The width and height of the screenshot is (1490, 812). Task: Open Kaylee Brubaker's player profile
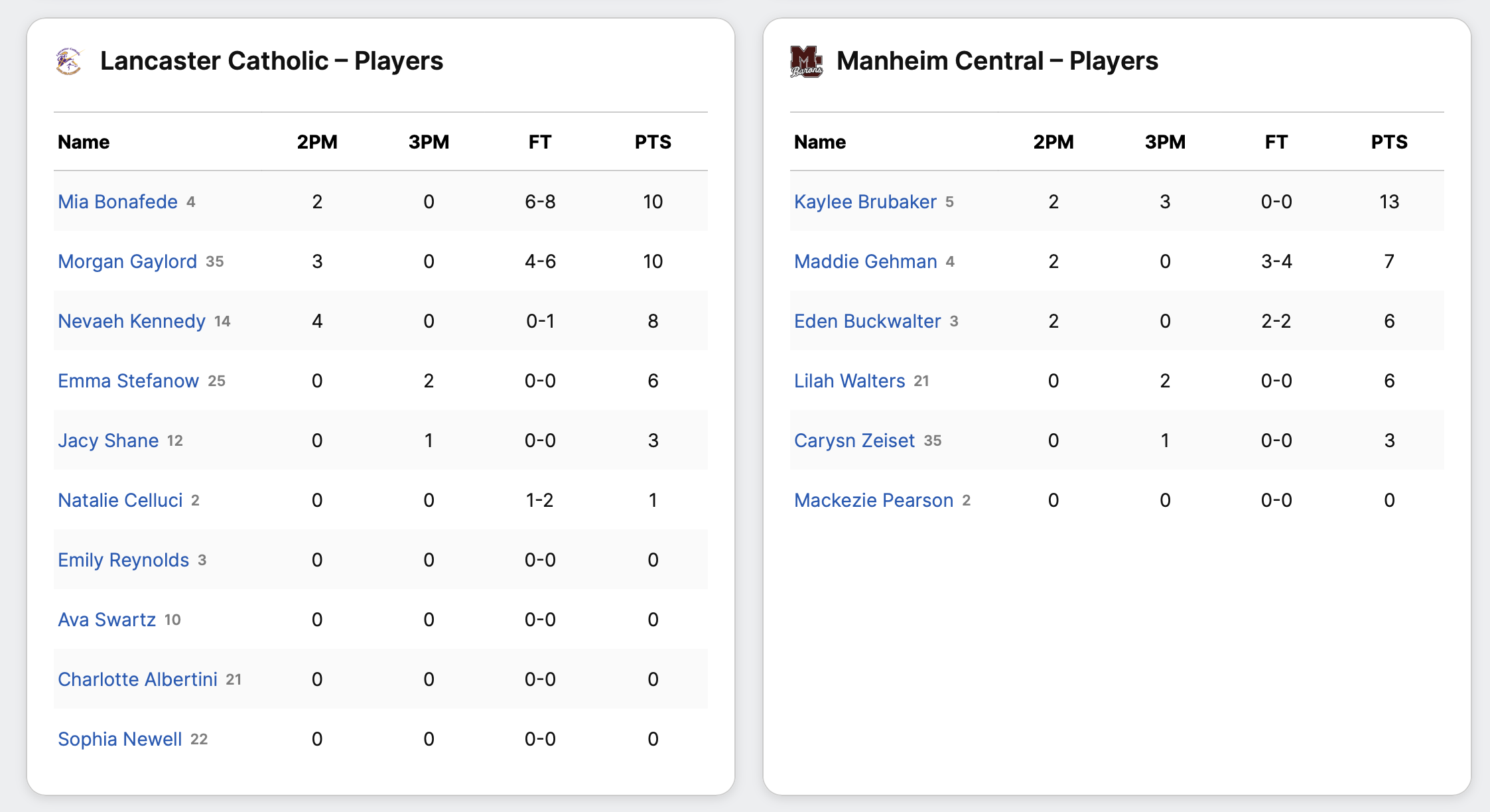click(865, 202)
